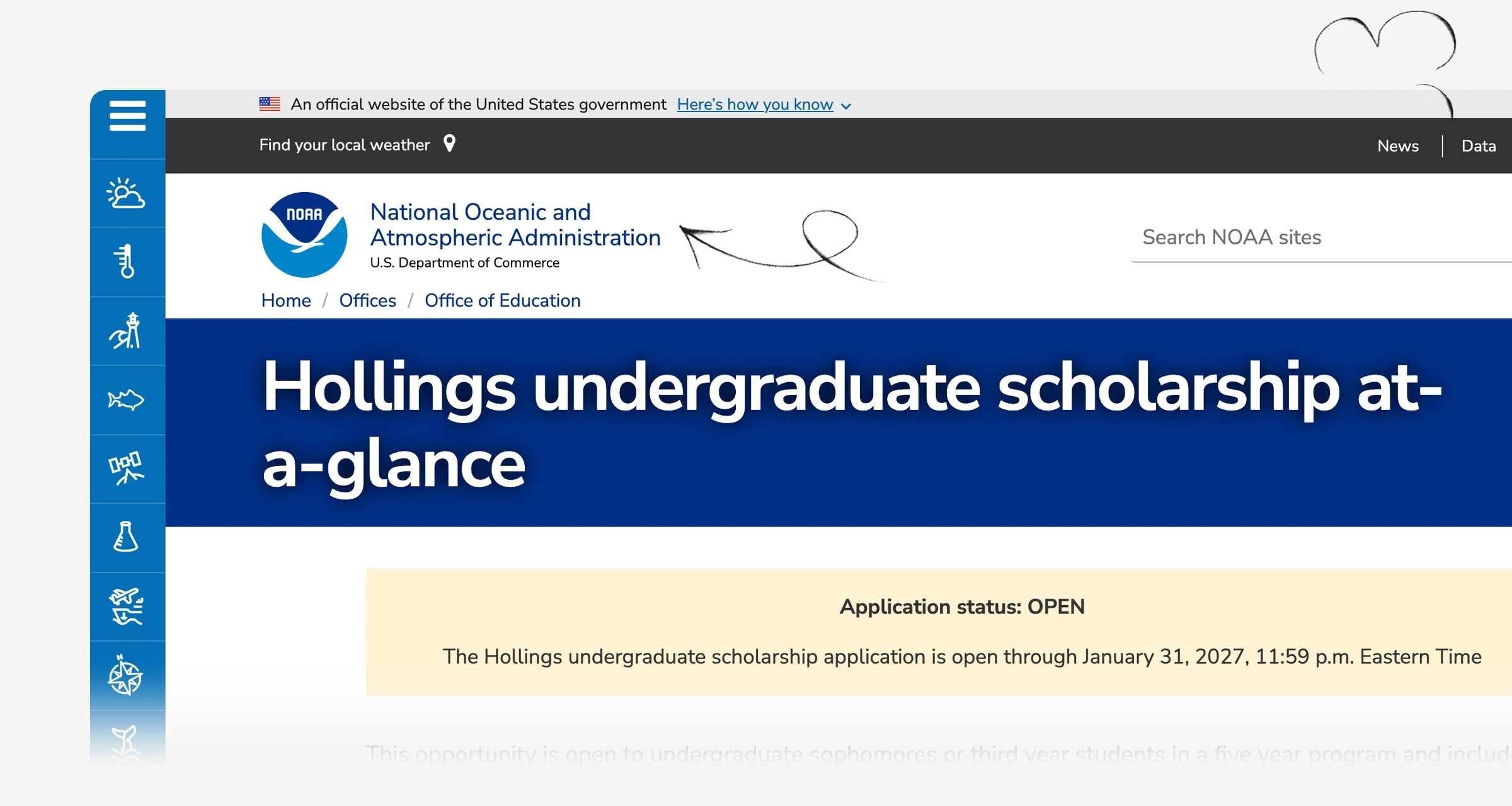This screenshot has height=806, width=1512.
Task: Open the whale tail sidebar icon
Action: [x=127, y=743]
